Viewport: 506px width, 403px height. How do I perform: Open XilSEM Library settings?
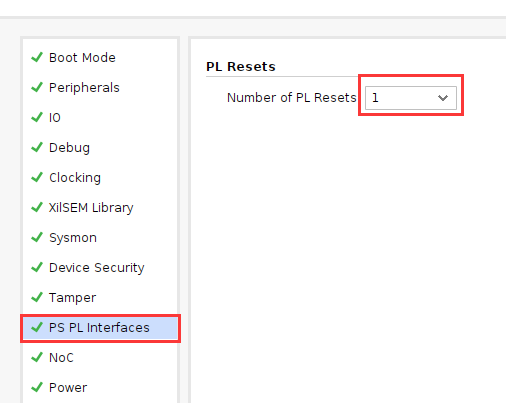coord(100,208)
